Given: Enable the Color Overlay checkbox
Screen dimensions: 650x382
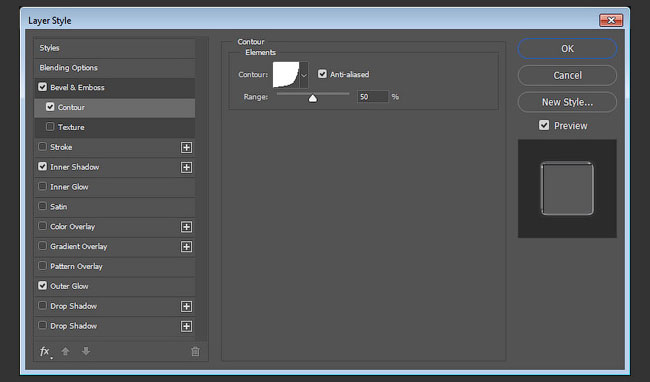Looking at the screenshot, I should [42, 226].
